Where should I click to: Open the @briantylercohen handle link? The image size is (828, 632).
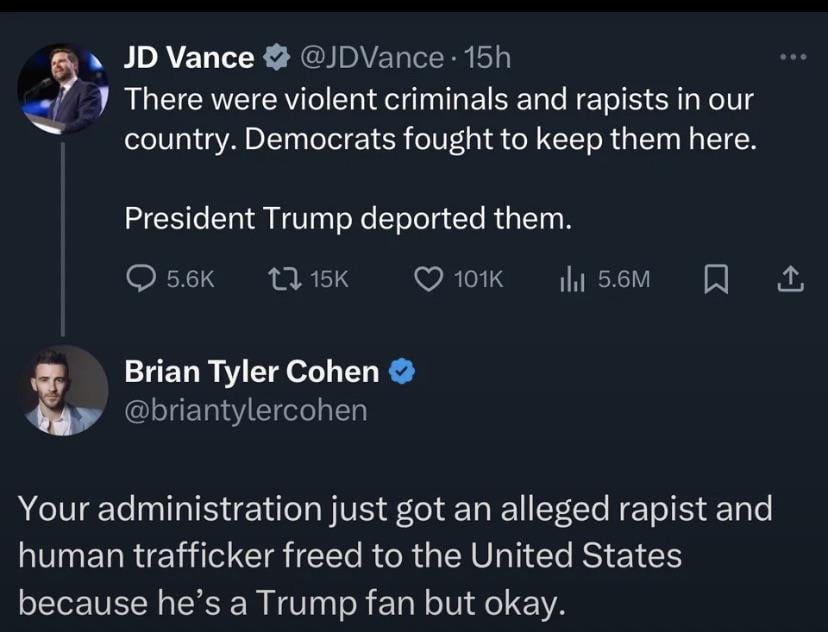[245, 410]
